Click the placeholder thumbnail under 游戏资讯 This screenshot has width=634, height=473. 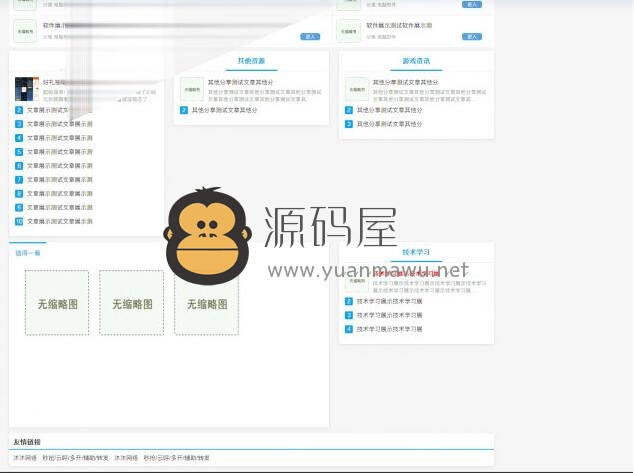[357, 89]
